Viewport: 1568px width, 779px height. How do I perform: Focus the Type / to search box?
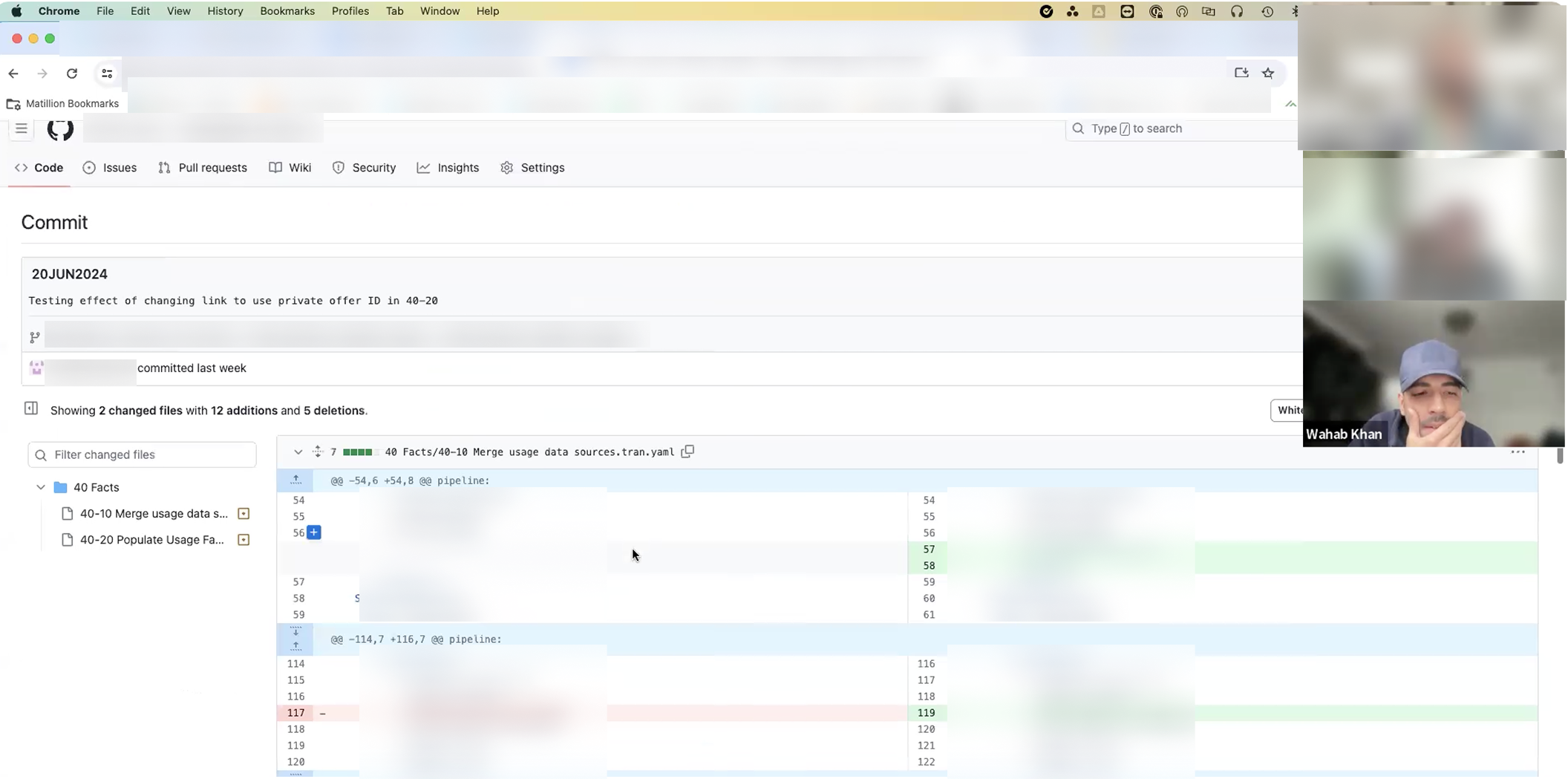tap(1182, 128)
